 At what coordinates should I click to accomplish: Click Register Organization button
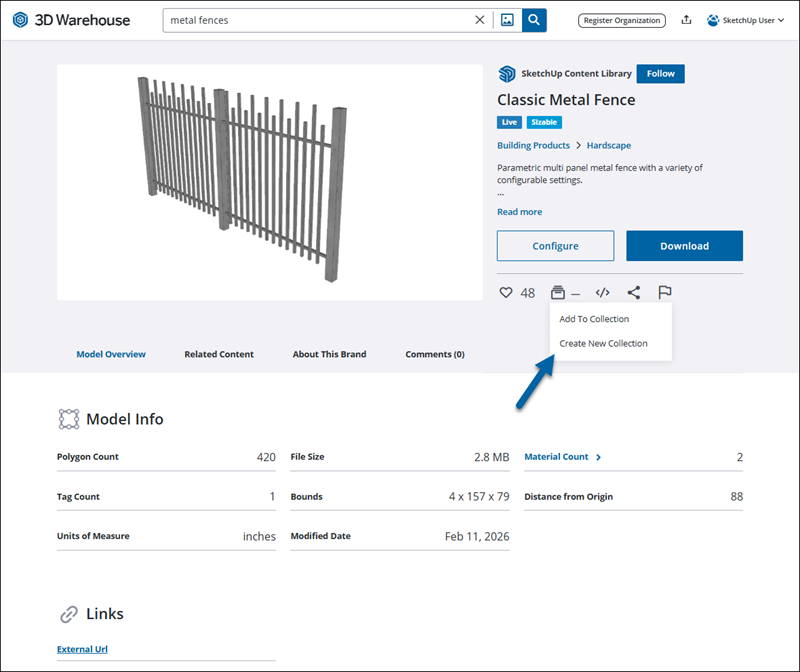(x=621, y=20)
